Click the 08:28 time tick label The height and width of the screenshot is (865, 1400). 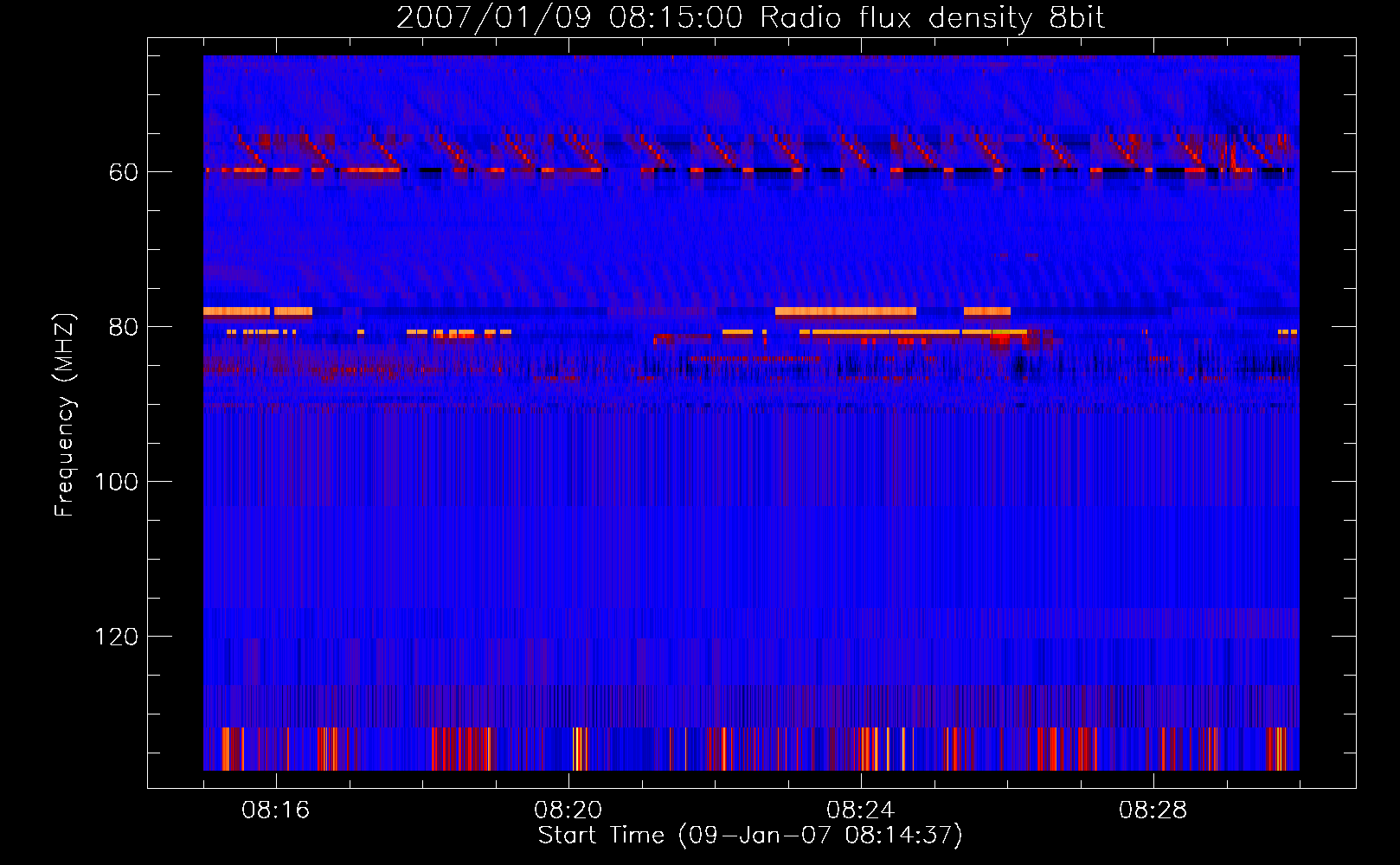click(1153, 811)
